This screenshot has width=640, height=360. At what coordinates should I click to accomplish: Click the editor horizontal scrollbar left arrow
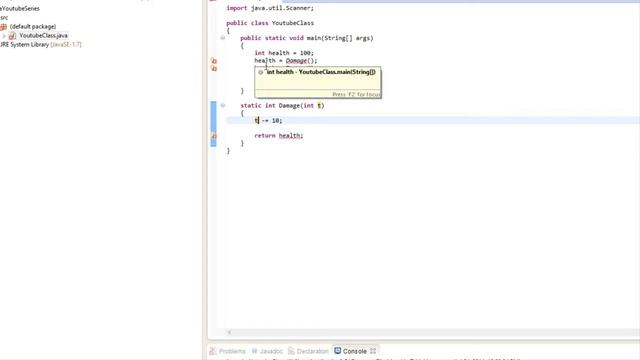[x=229, y=332]
